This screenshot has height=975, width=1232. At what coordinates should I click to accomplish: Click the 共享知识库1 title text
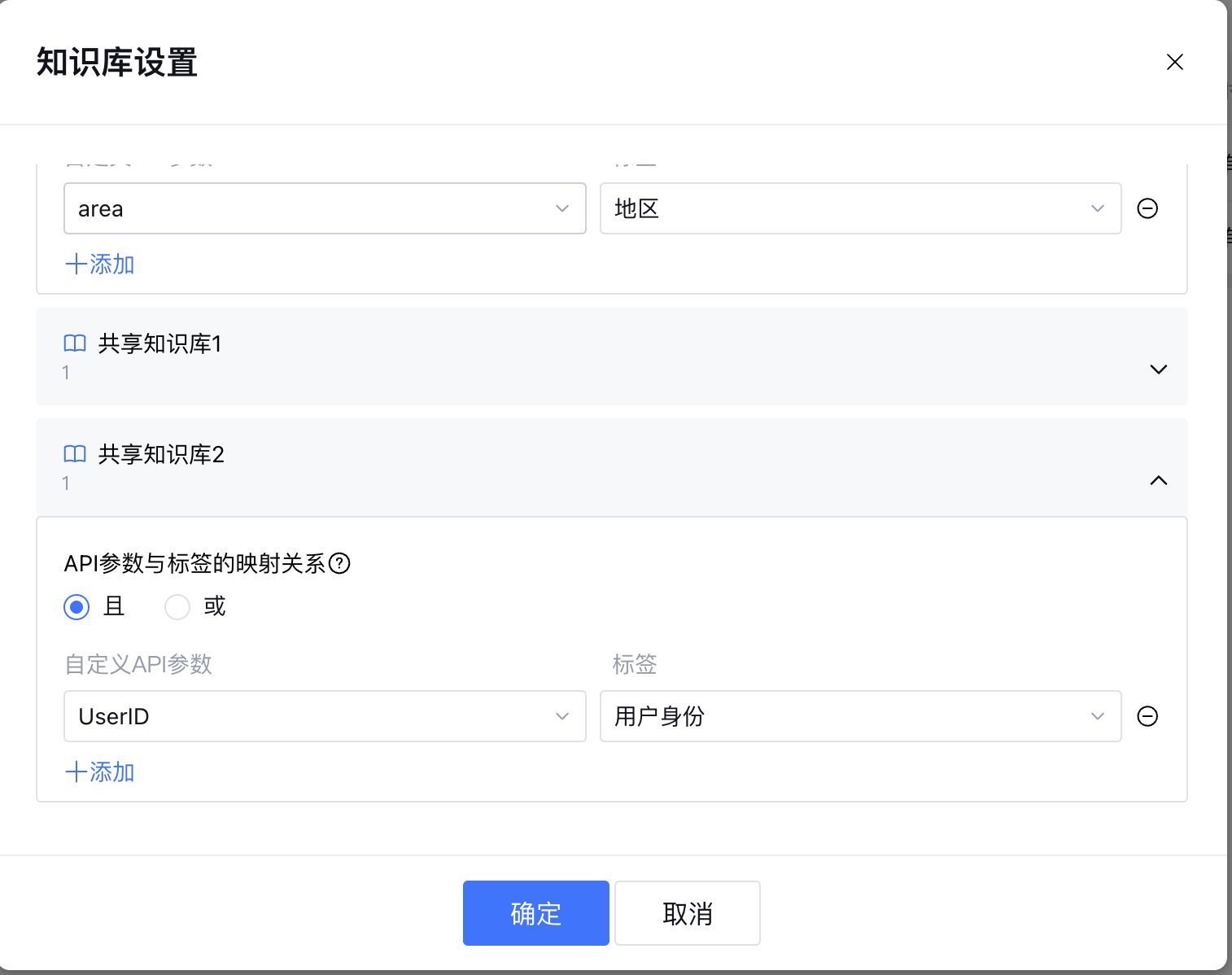tap(159, 343)
